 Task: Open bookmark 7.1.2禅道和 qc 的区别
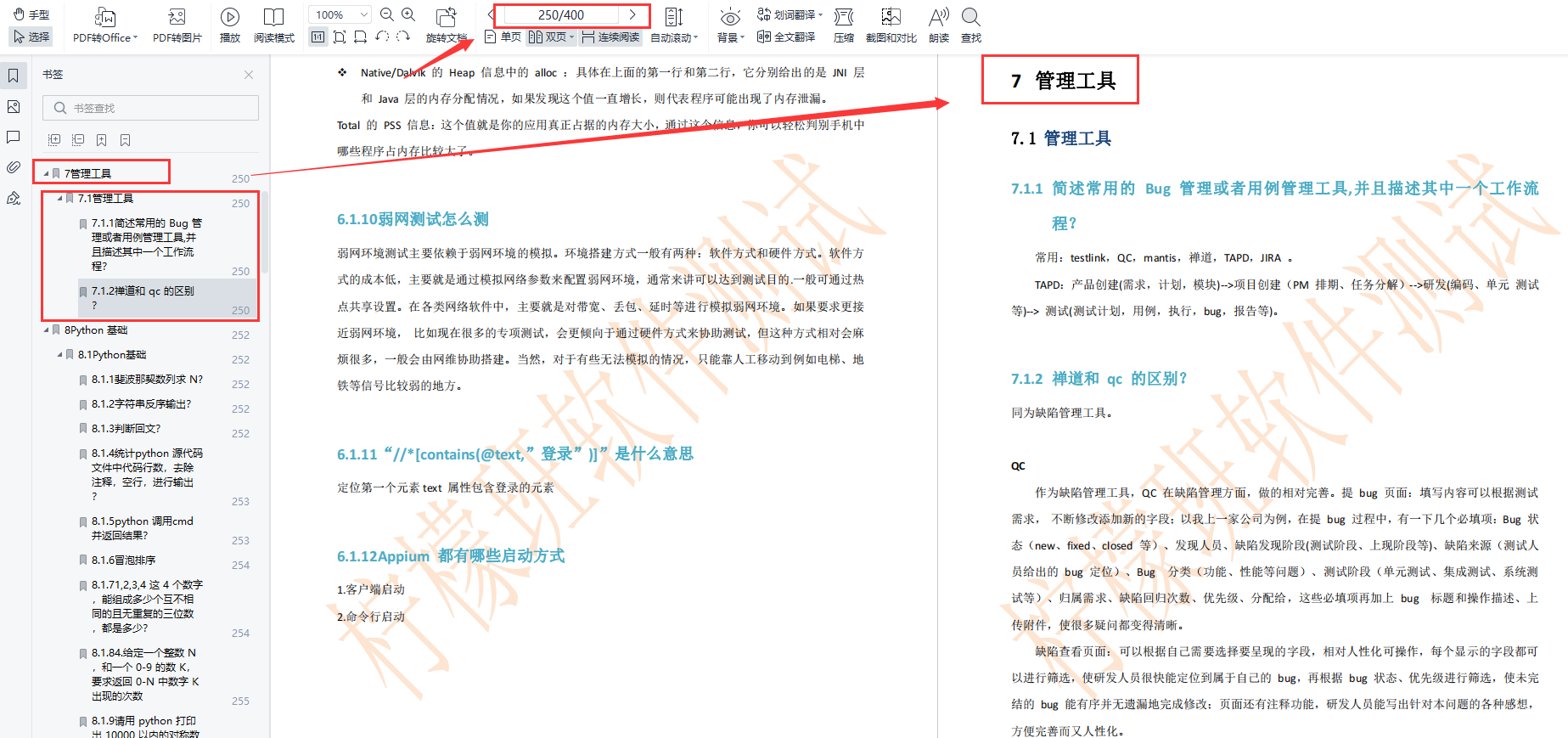(x=143, y=297)
